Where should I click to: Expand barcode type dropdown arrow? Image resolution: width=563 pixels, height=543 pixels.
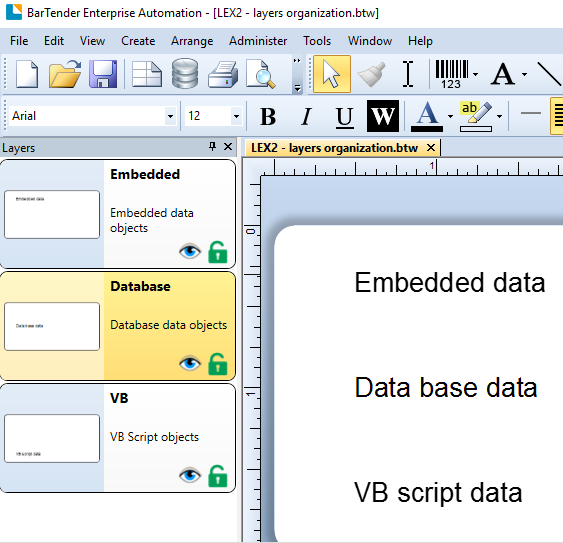[x=475, y=74]
